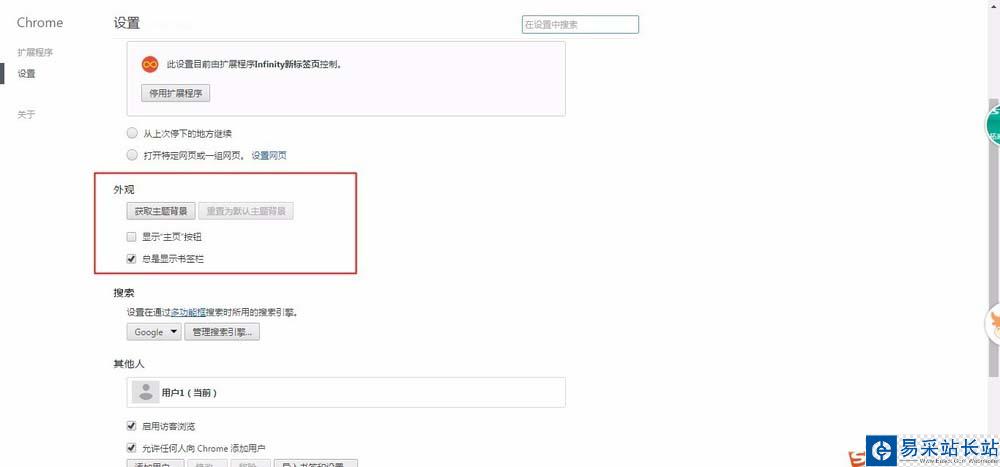Select 打开特定网页或一组网页 radio option
This screenshot has width=1000, height=467.
tap(132, 154)
